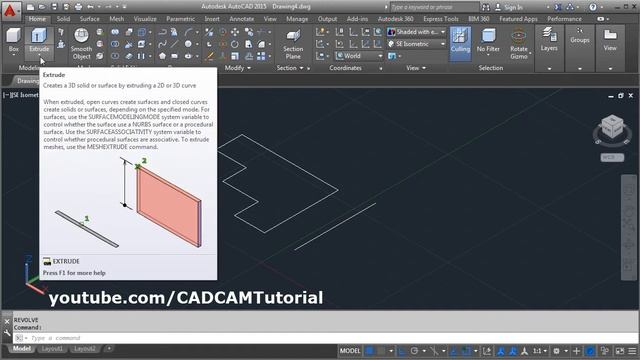Click the Customization menu icon in status bar

632,351
